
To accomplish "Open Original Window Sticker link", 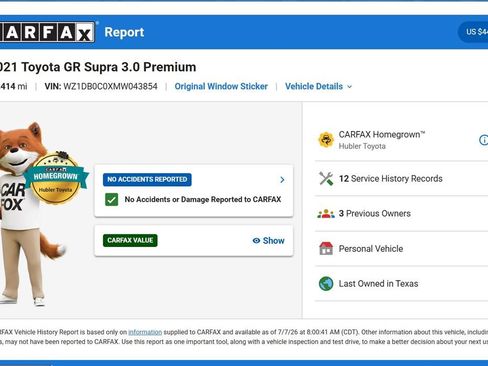I will 221,87.
